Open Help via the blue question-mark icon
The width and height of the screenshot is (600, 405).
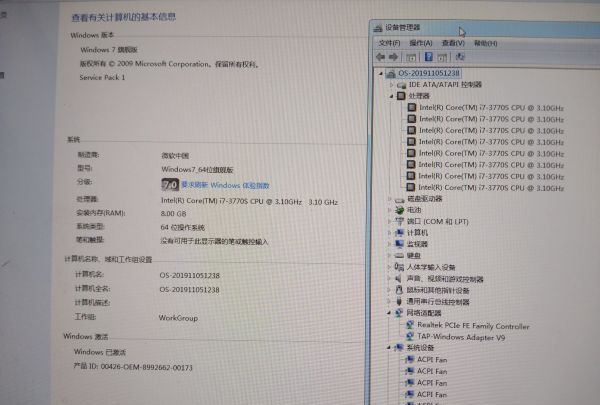429,57
